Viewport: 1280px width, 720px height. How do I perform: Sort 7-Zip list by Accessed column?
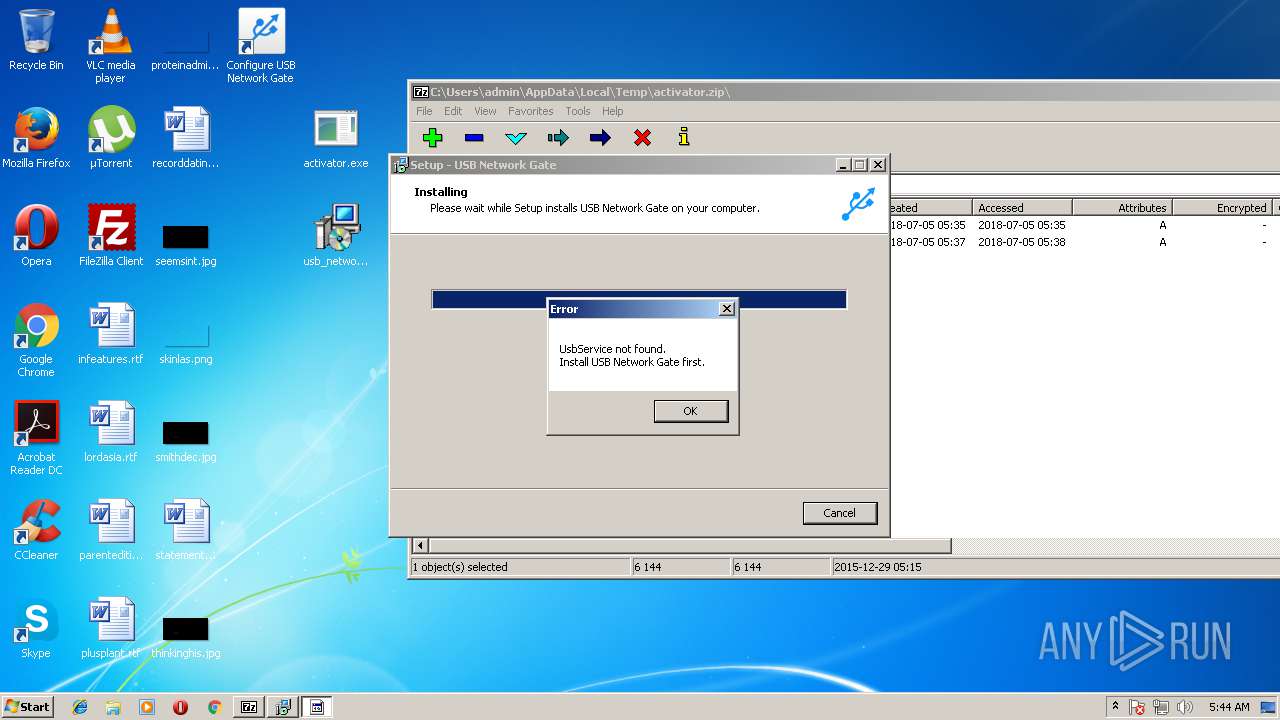coord(1022,208)
